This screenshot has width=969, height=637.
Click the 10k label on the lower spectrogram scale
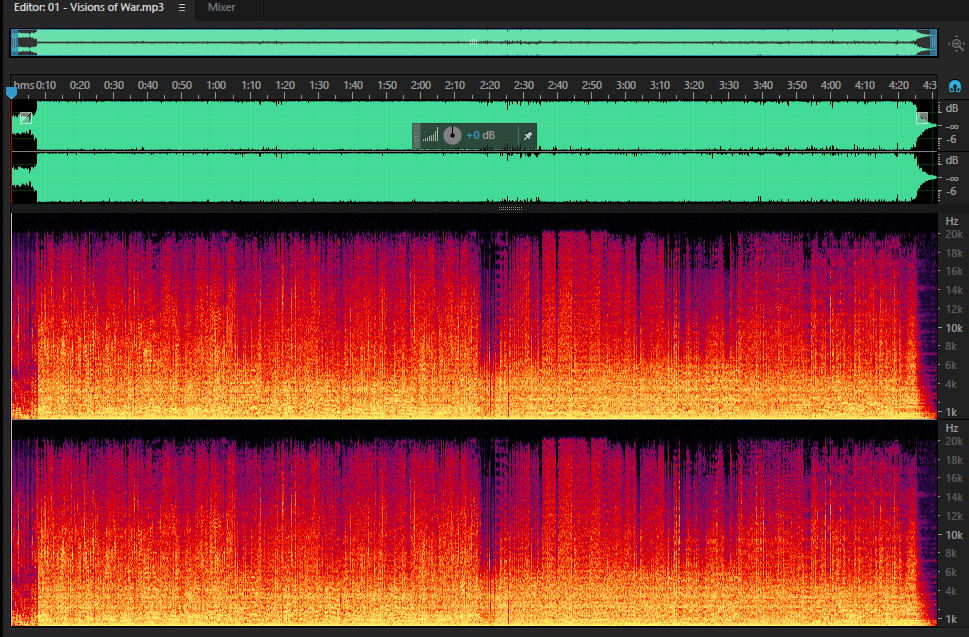pos(954,535)
